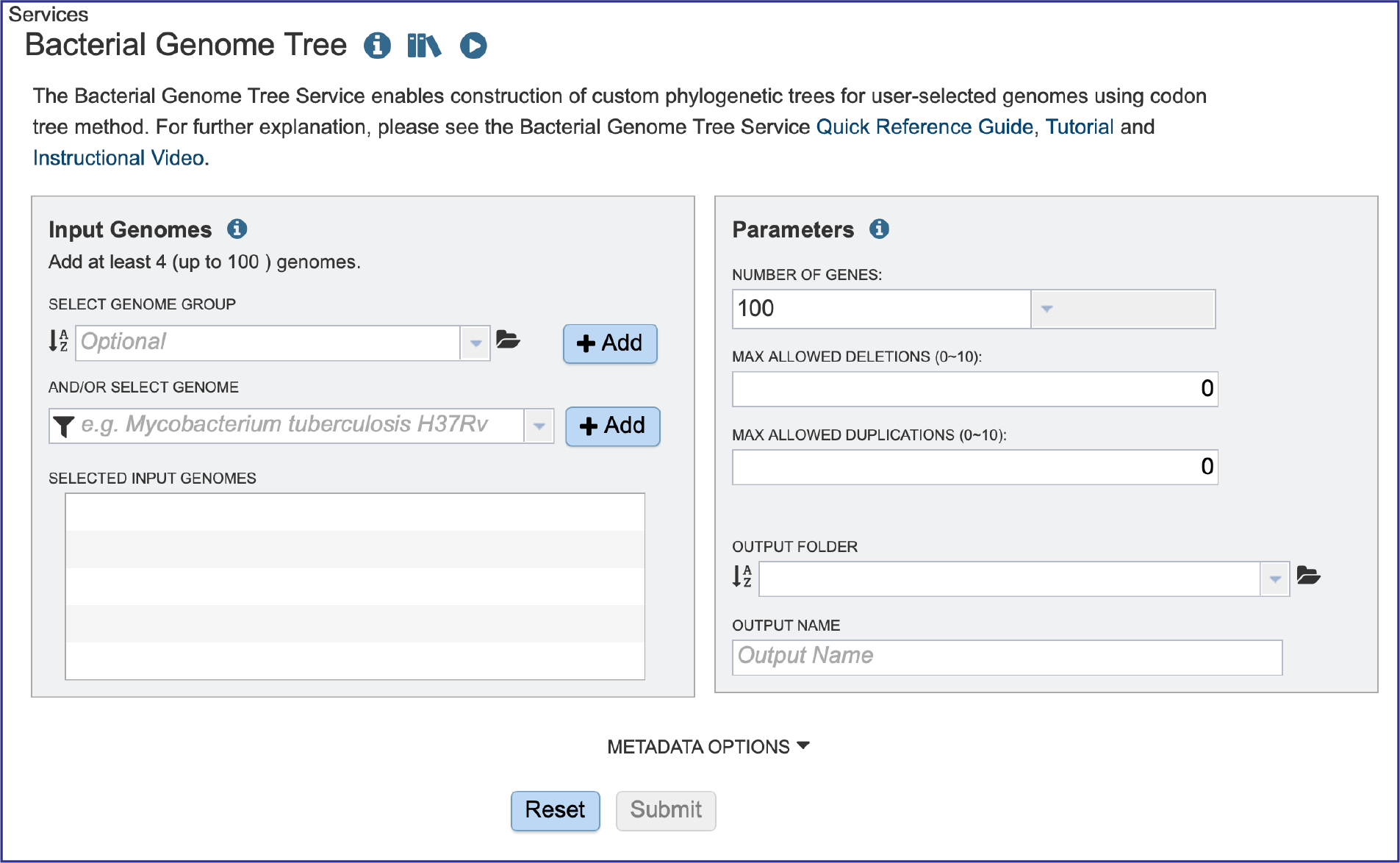Viewport: 1400px width, 863px height.
Task: Click inside the Output Name field
Action: 1006,656
